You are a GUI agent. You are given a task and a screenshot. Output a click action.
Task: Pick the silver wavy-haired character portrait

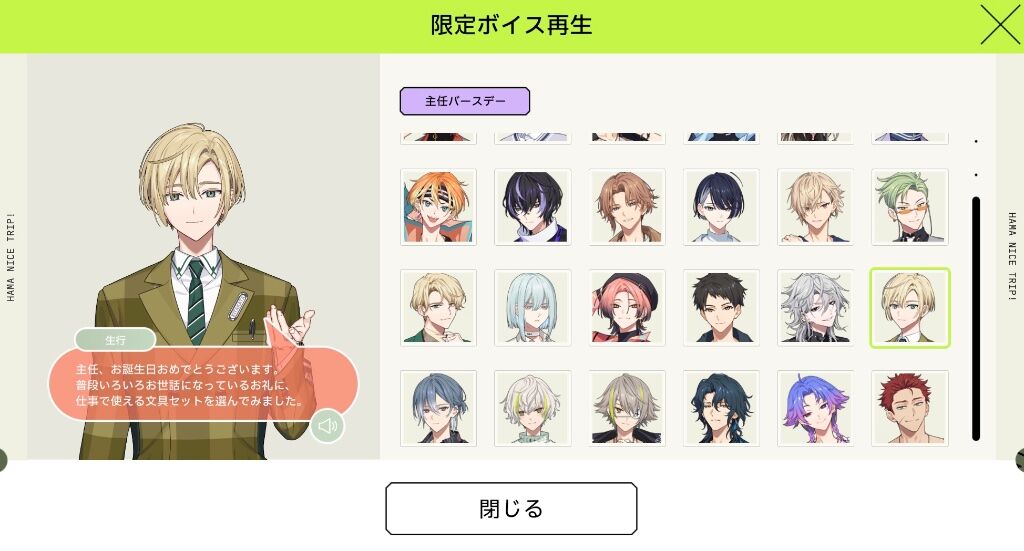tap(816, 307)
